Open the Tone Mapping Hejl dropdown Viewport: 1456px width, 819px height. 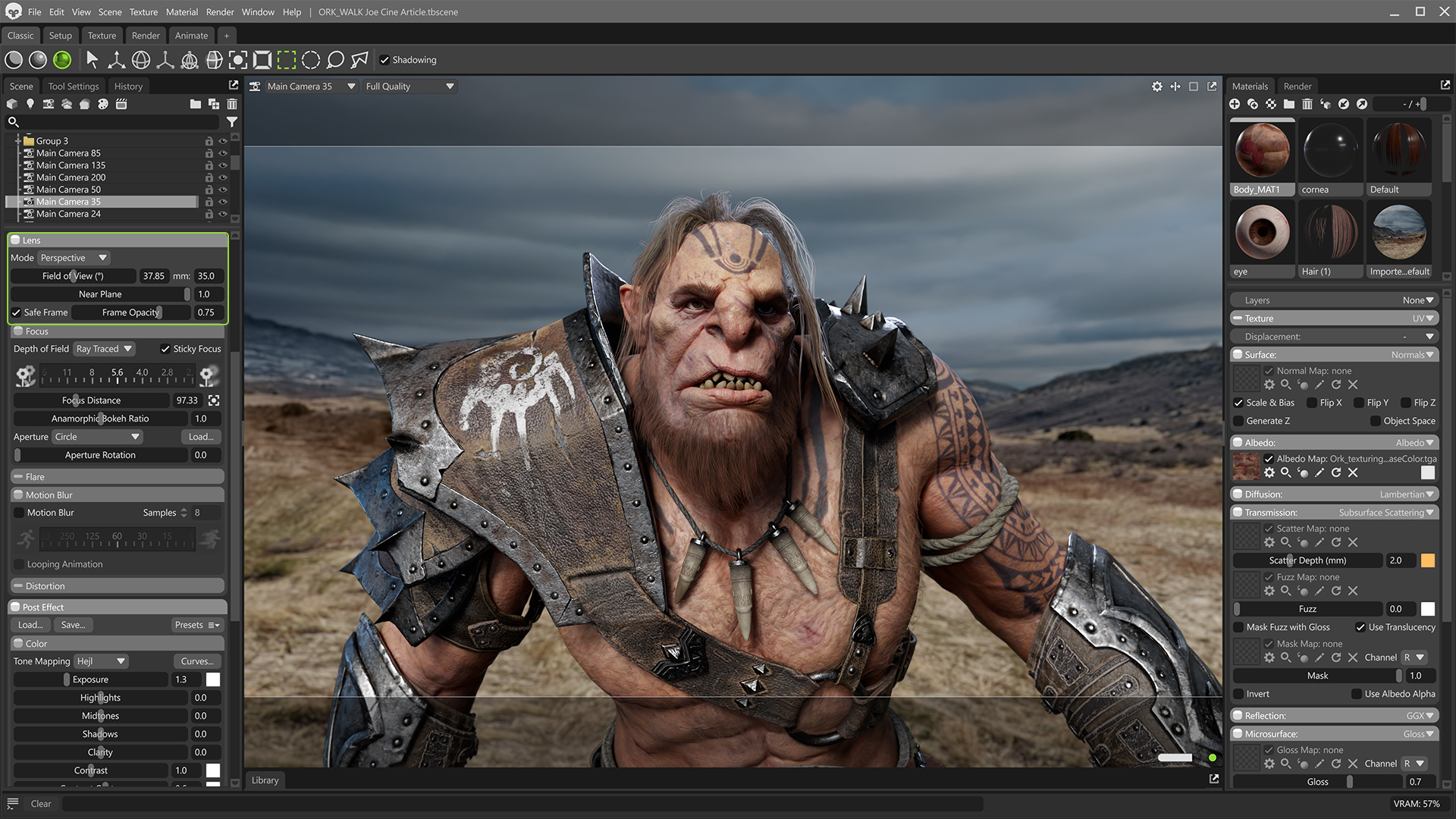(101, 661)
